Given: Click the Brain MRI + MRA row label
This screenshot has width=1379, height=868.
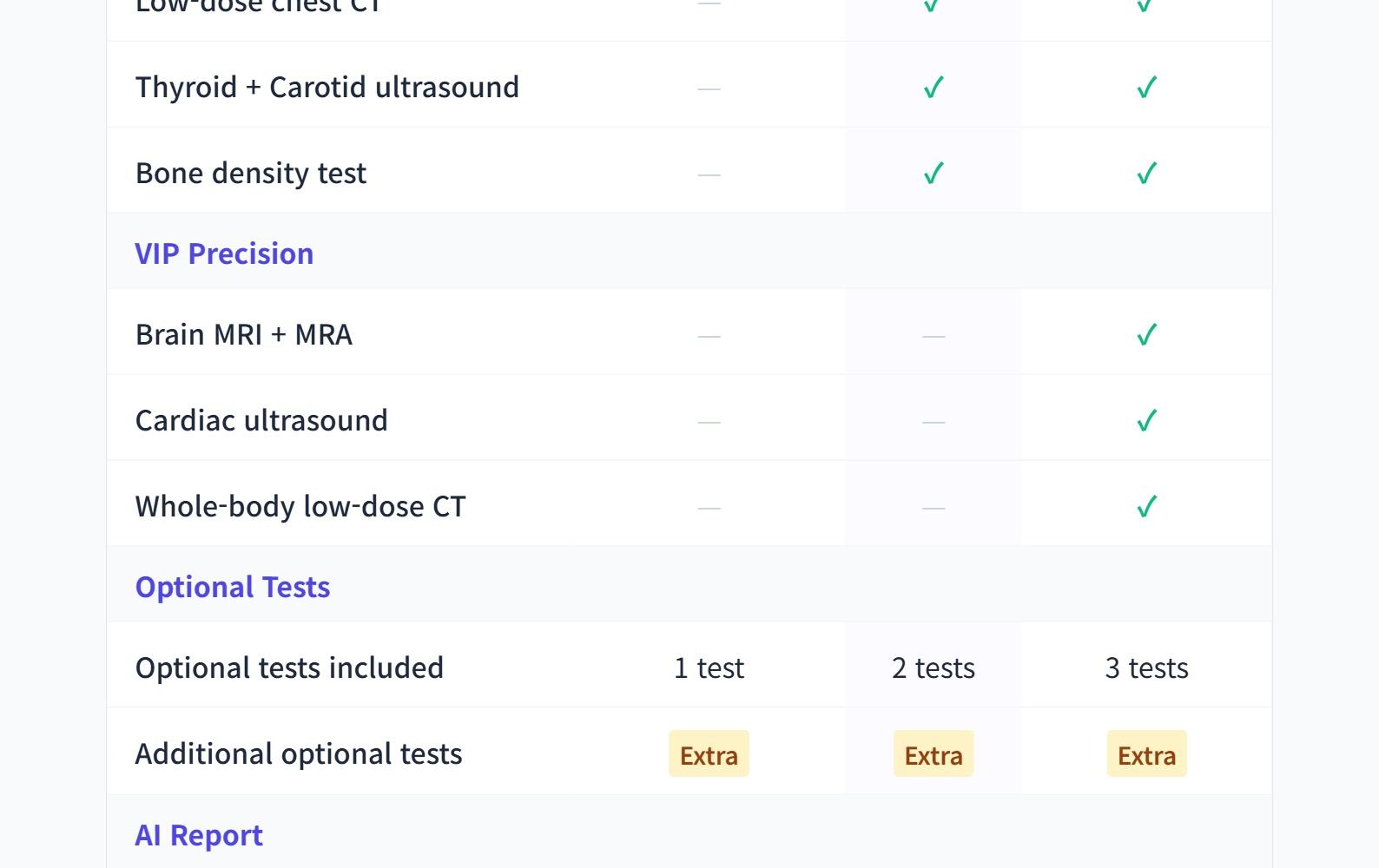Looking at the screenshot, I should (x=244, y=335).
